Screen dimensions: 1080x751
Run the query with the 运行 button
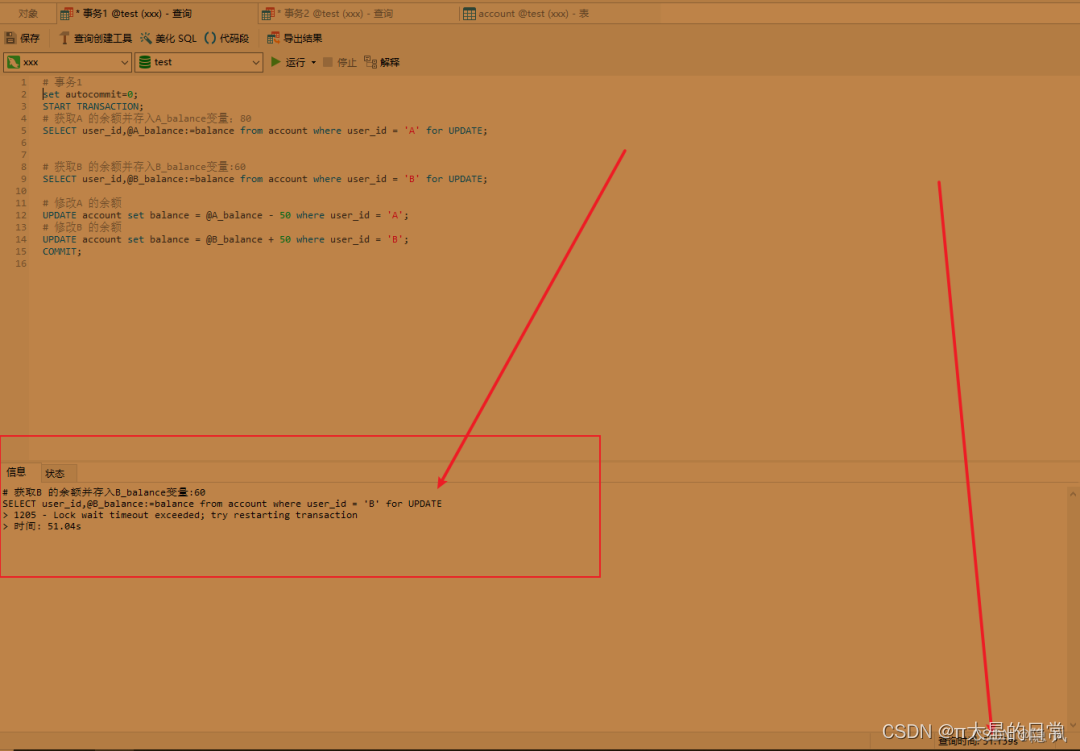click(288, 62)
